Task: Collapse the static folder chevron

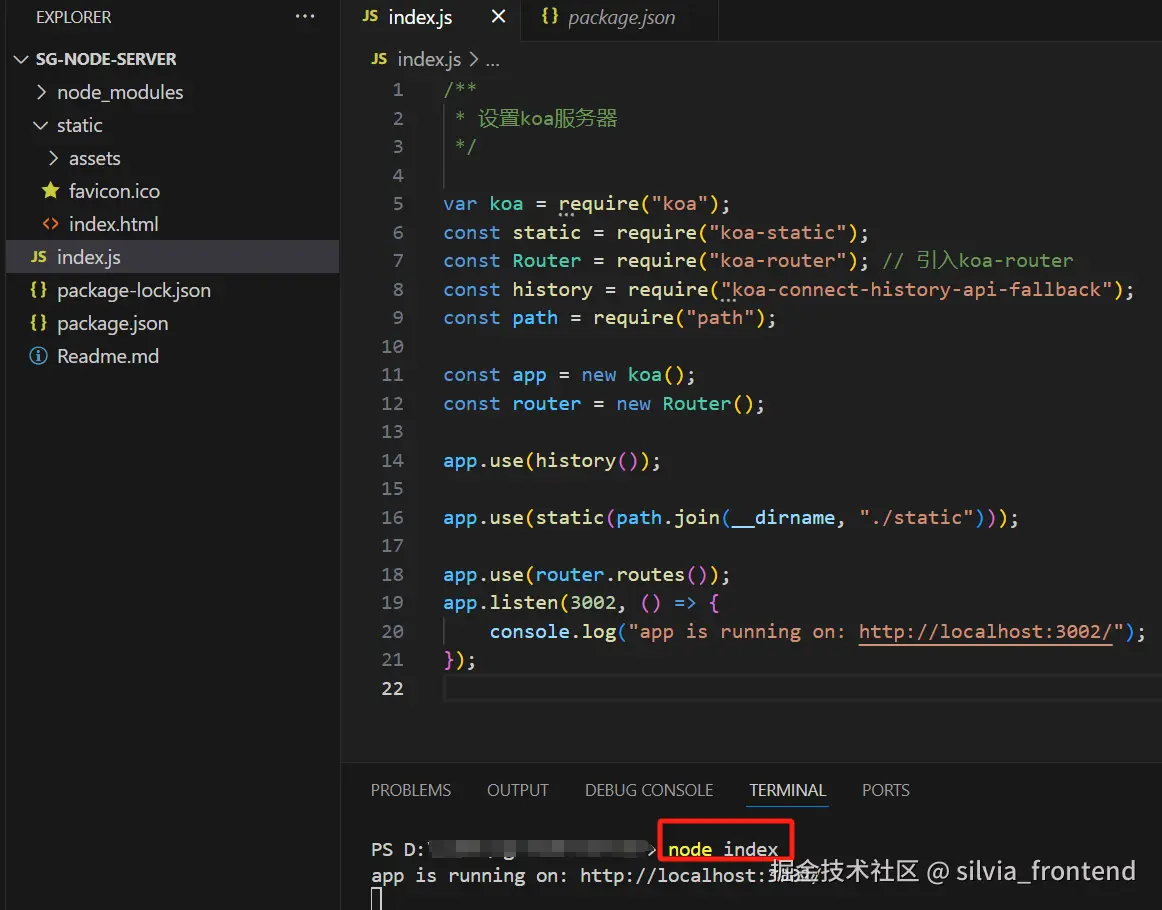Action: click(x=41, y=125)
